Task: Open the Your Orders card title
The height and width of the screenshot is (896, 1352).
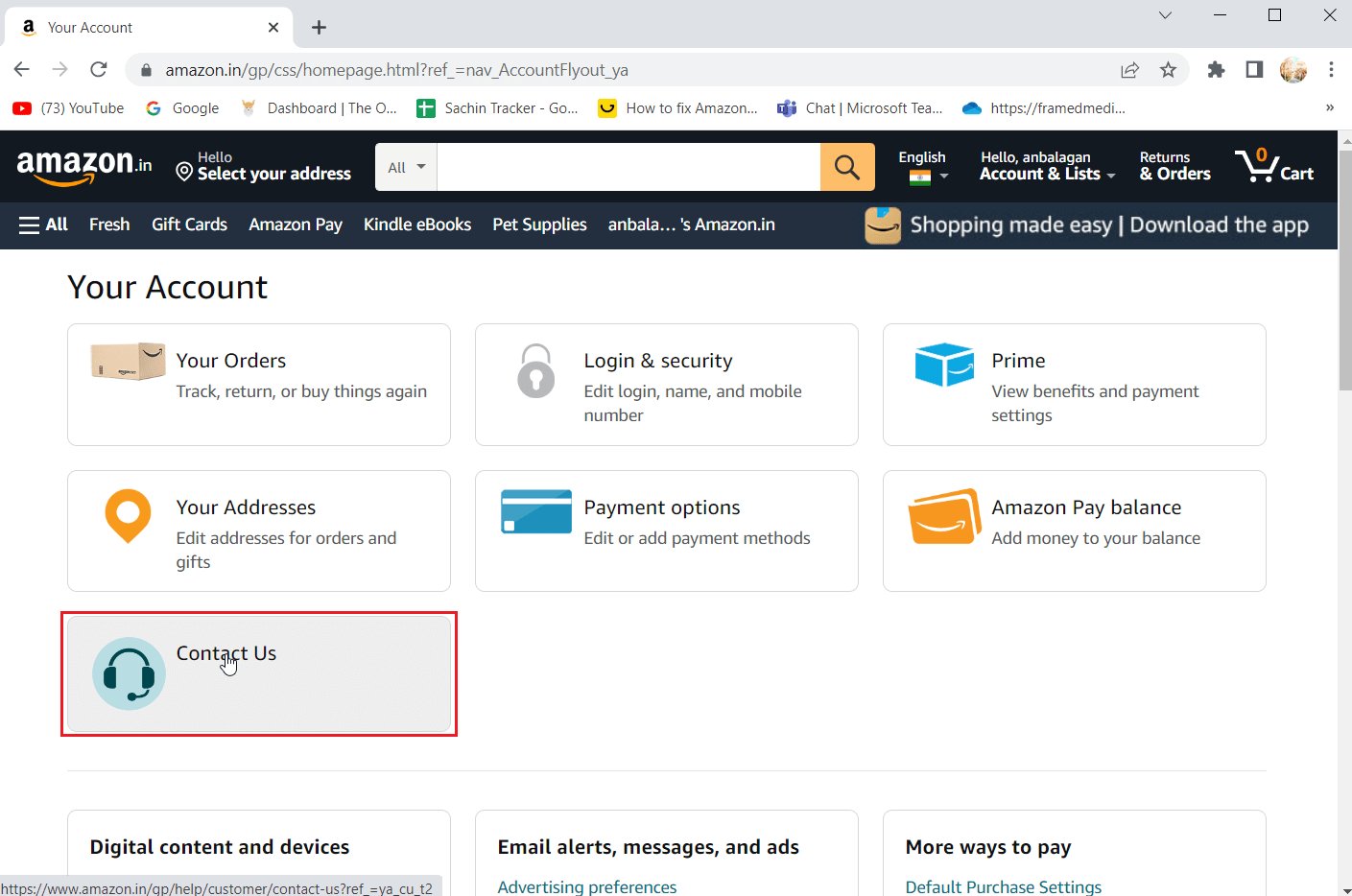Action: [x=231, y=361]
